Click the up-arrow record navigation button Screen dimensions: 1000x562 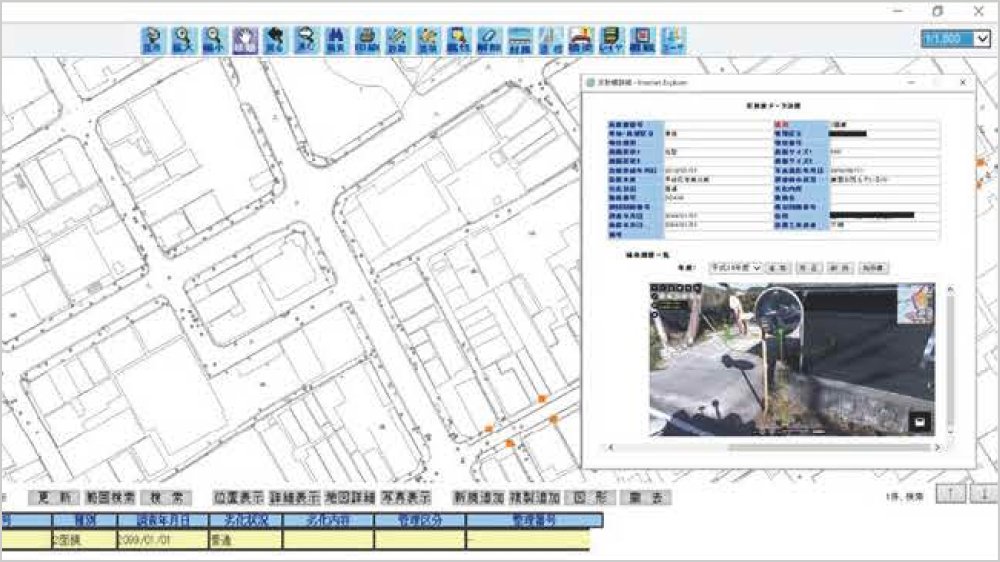coord(951,494)
